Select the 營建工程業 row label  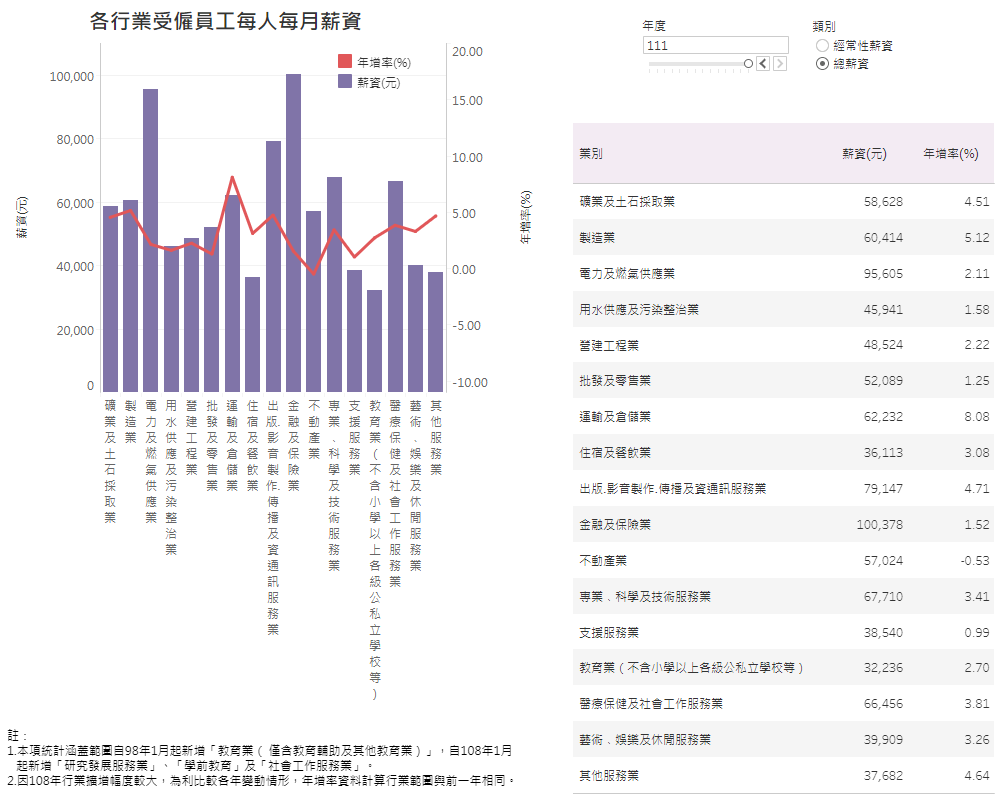point(609,345)
